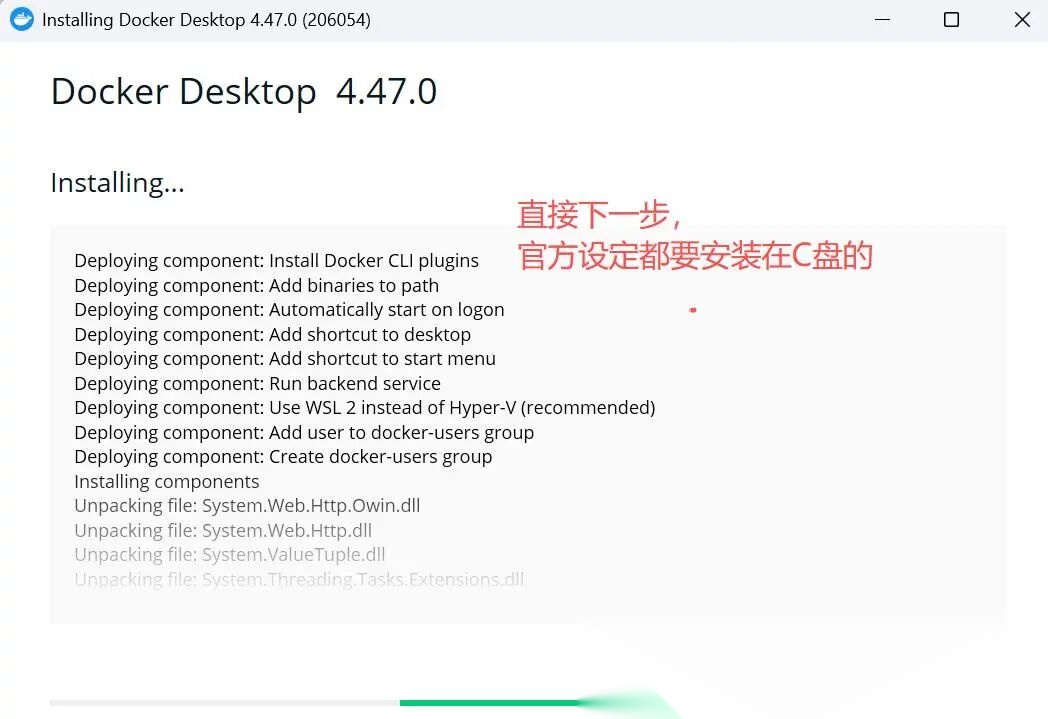Select the 'Add shortcut to start menu' line
Image resolution: width=1048 pixels, height=719 pixels.
click(x=285, y=359)
